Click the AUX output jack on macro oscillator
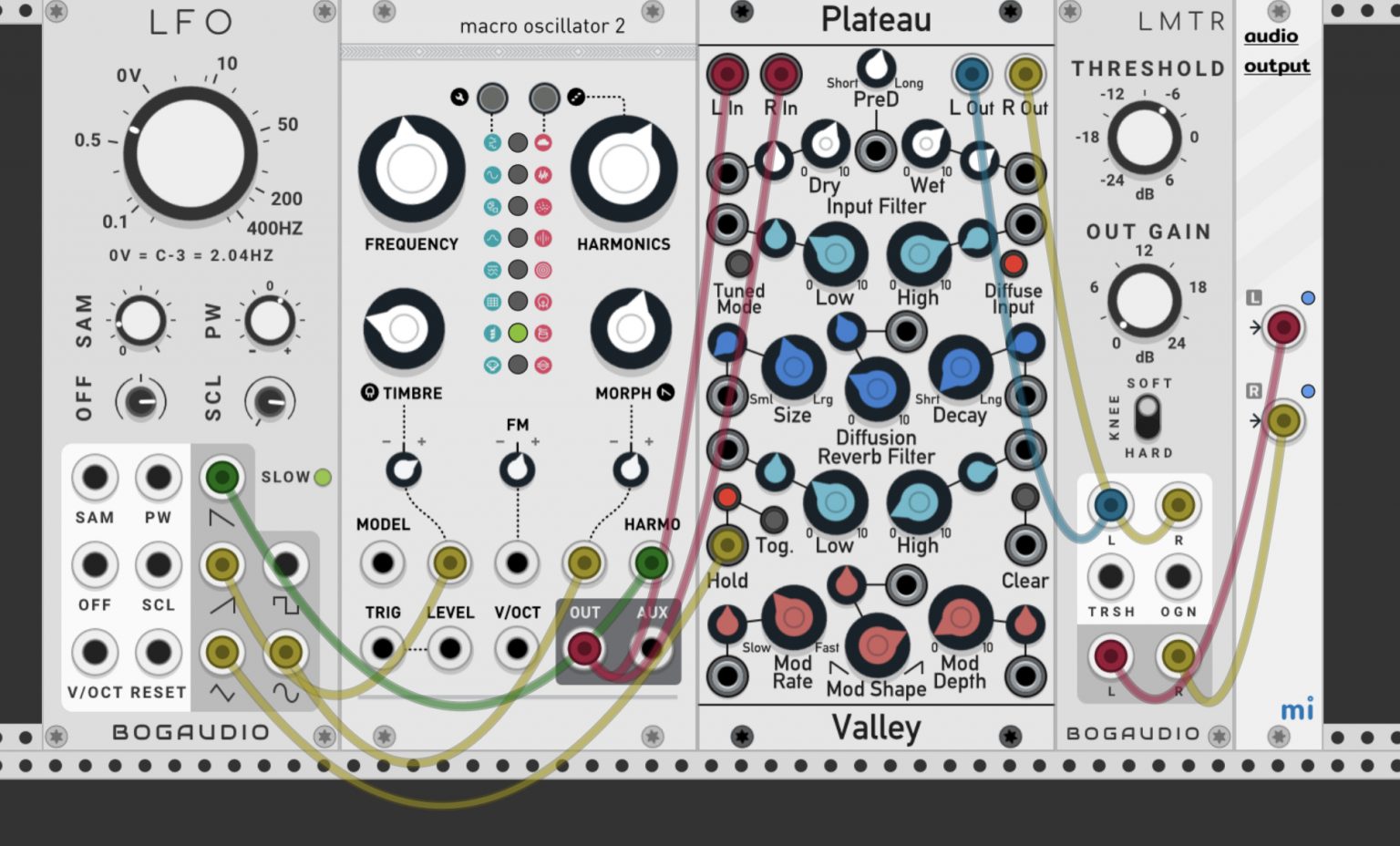The height and width of the screenshot is (846, 1400). click(651, 649)
